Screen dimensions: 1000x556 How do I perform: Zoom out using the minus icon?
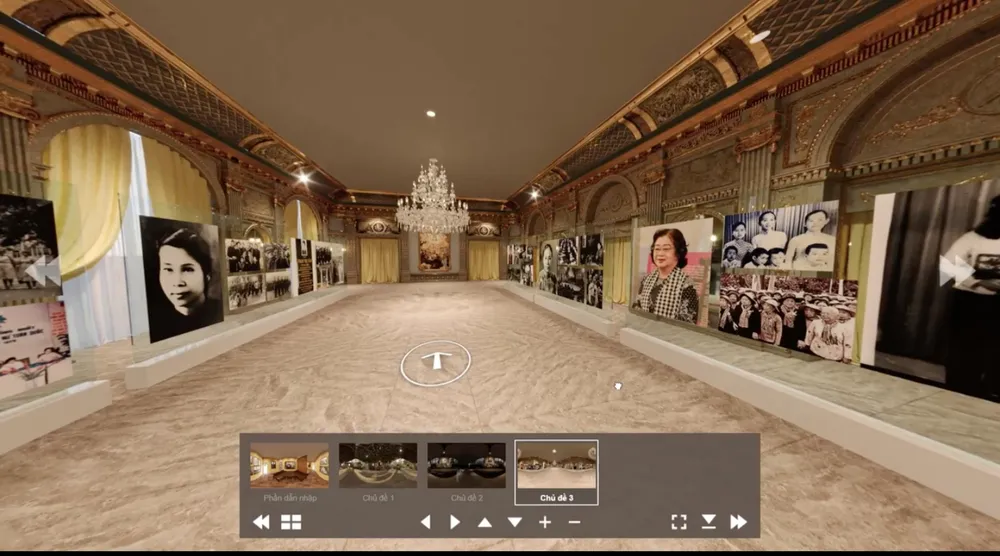(574, 522)
